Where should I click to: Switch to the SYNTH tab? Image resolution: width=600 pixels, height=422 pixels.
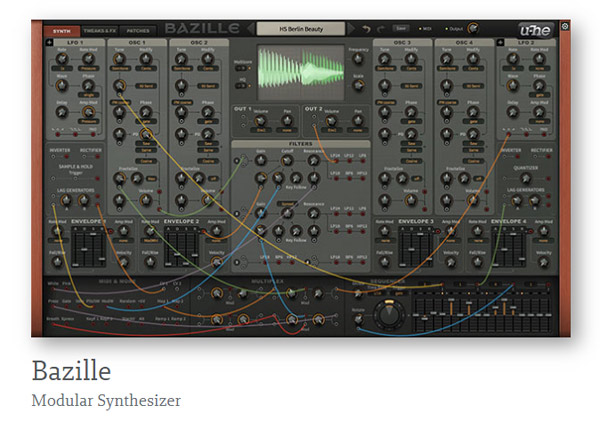pyautogui.click(x=60, y=31)
